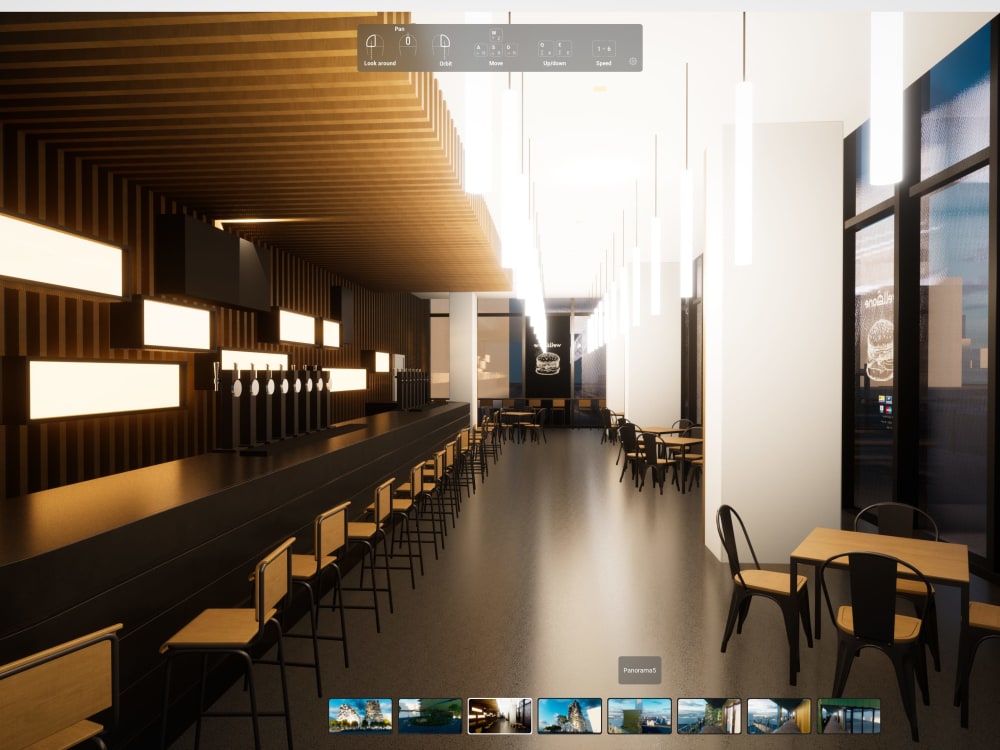Click the 'Speed' label
Image resolution: width=1000 pixels, height=750 pixels.
tap(604, 63)
